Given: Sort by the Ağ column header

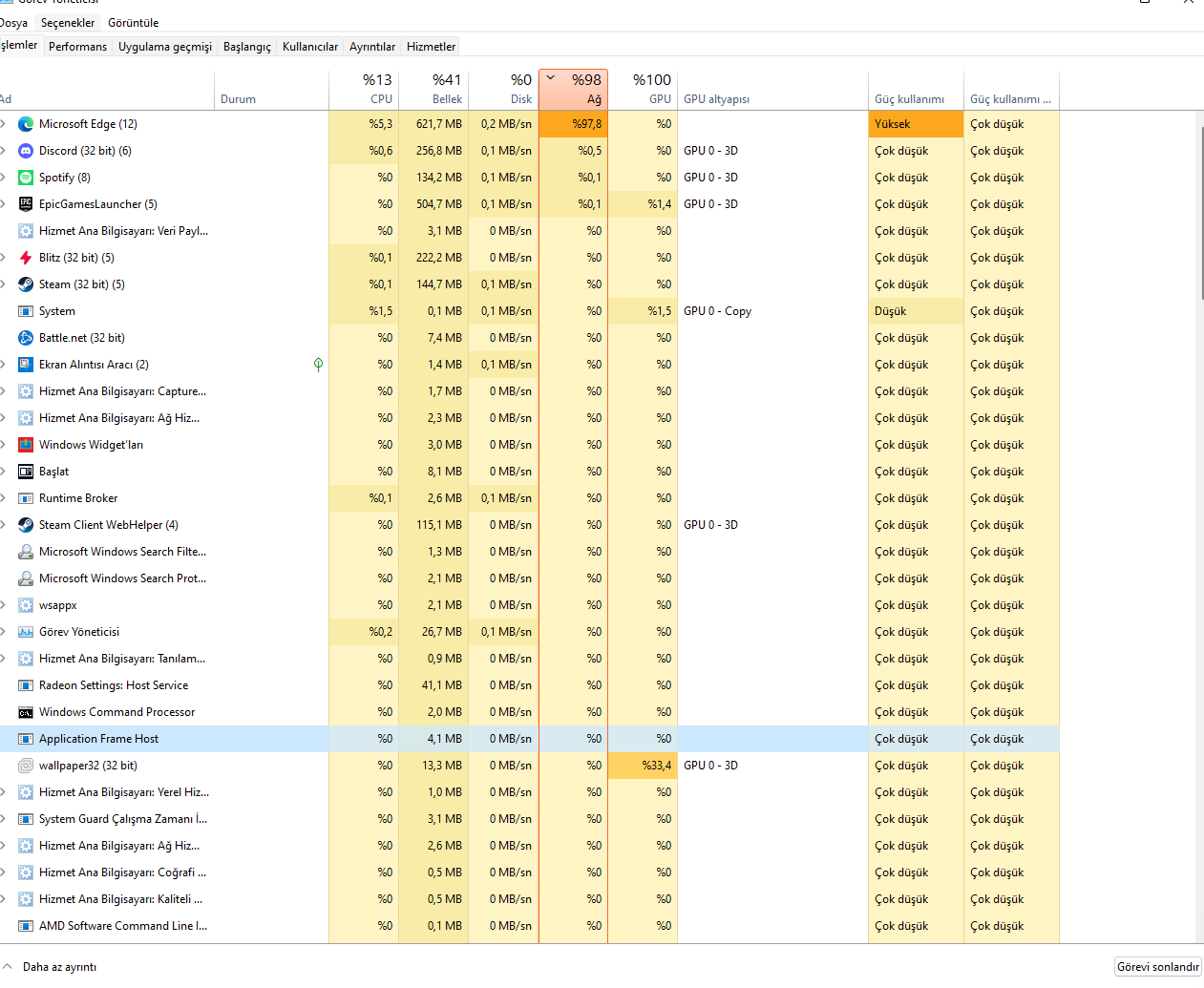Looking at the screenshot, I should [x=573, y=90].
